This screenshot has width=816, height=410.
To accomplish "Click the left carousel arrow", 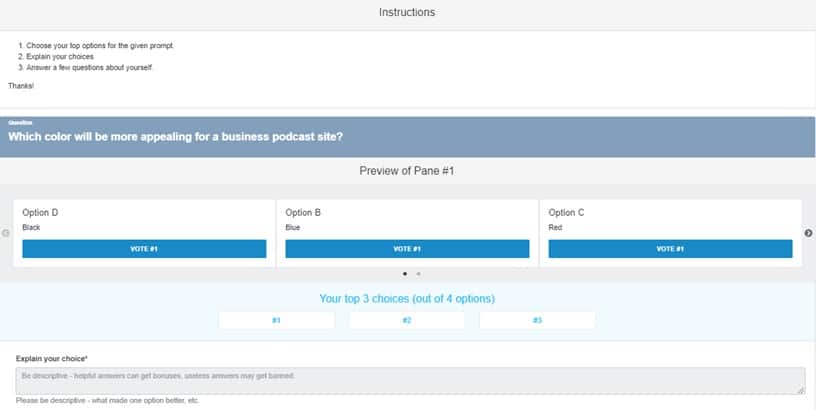I will tap(6, 233).
